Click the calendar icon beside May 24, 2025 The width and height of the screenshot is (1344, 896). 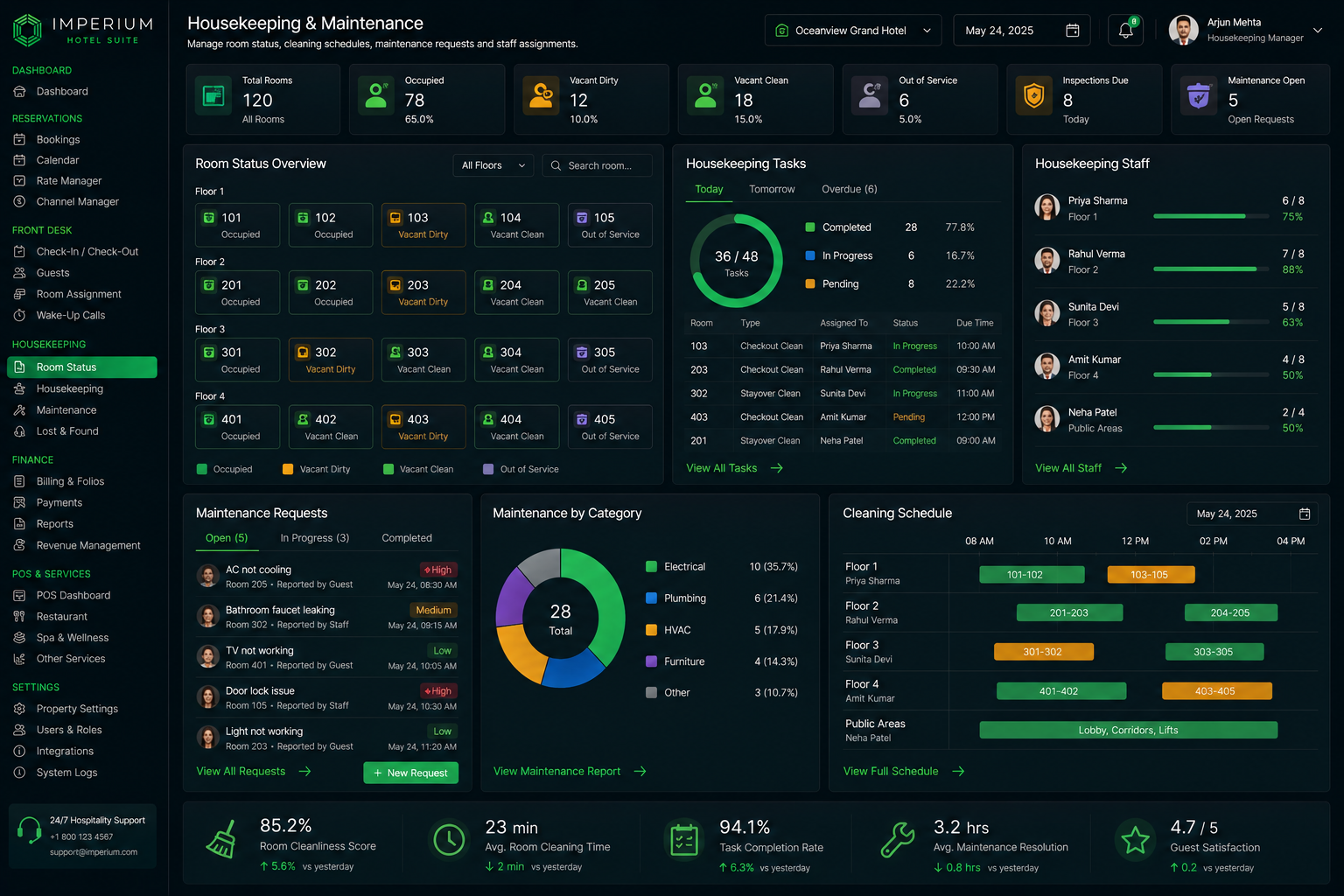click(x=1073, y=31)
